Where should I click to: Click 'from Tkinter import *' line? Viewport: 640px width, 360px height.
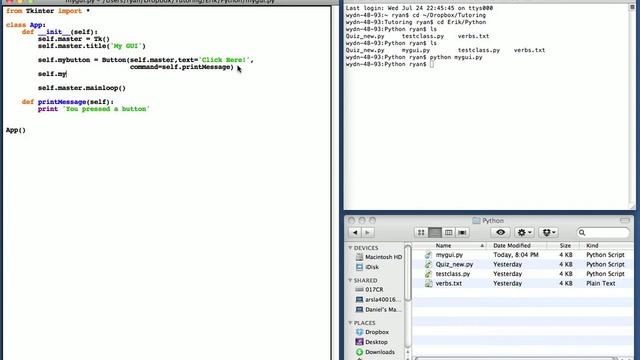[48, 11]
